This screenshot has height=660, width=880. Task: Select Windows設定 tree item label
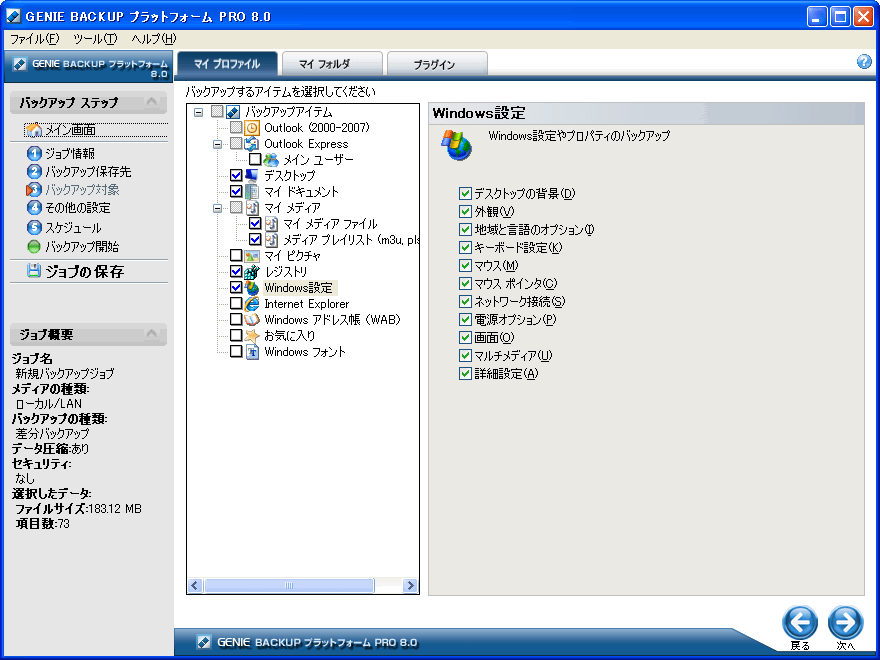[x=299, y=288]
